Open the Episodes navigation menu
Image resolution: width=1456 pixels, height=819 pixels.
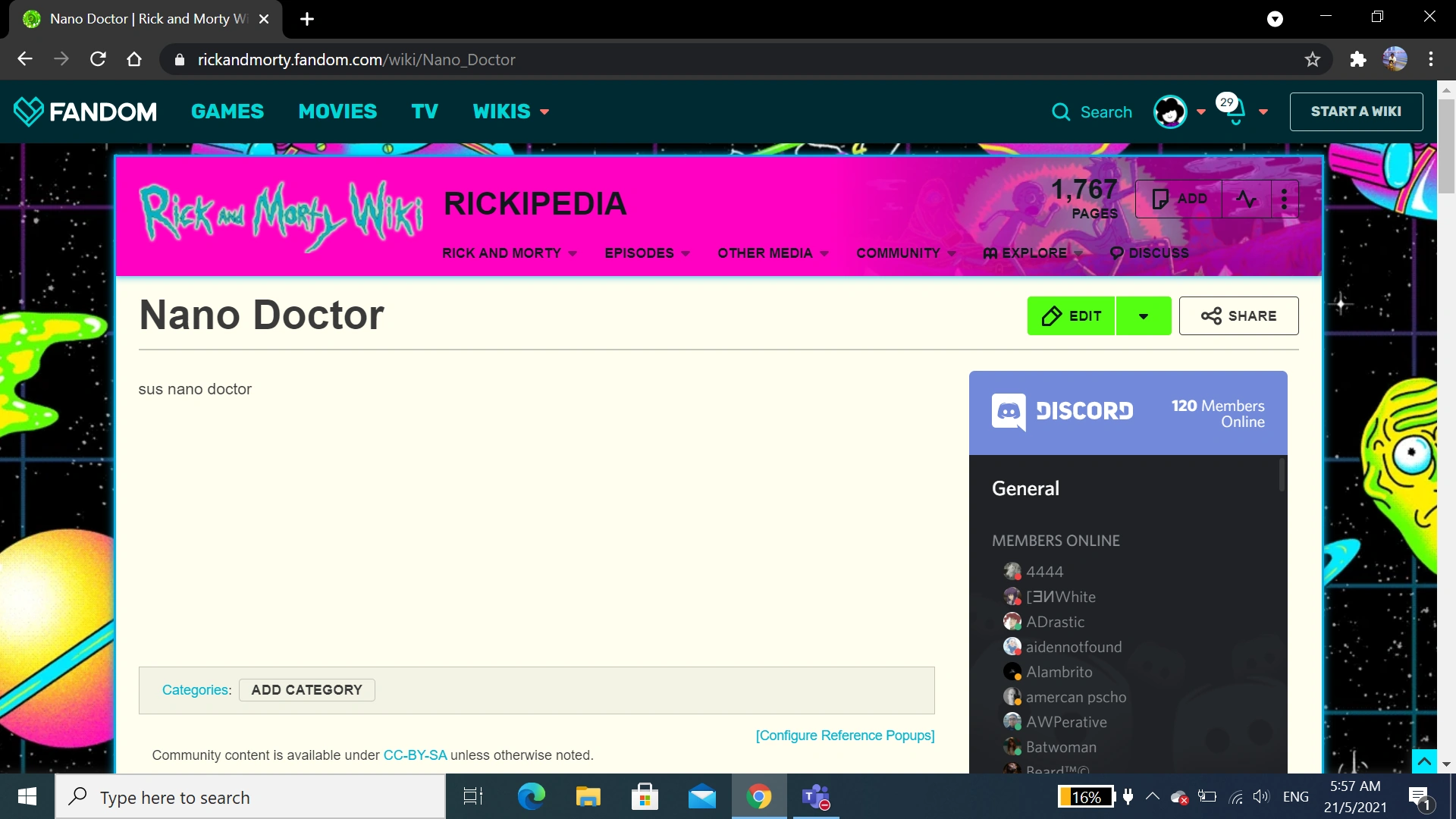[646, 253]
